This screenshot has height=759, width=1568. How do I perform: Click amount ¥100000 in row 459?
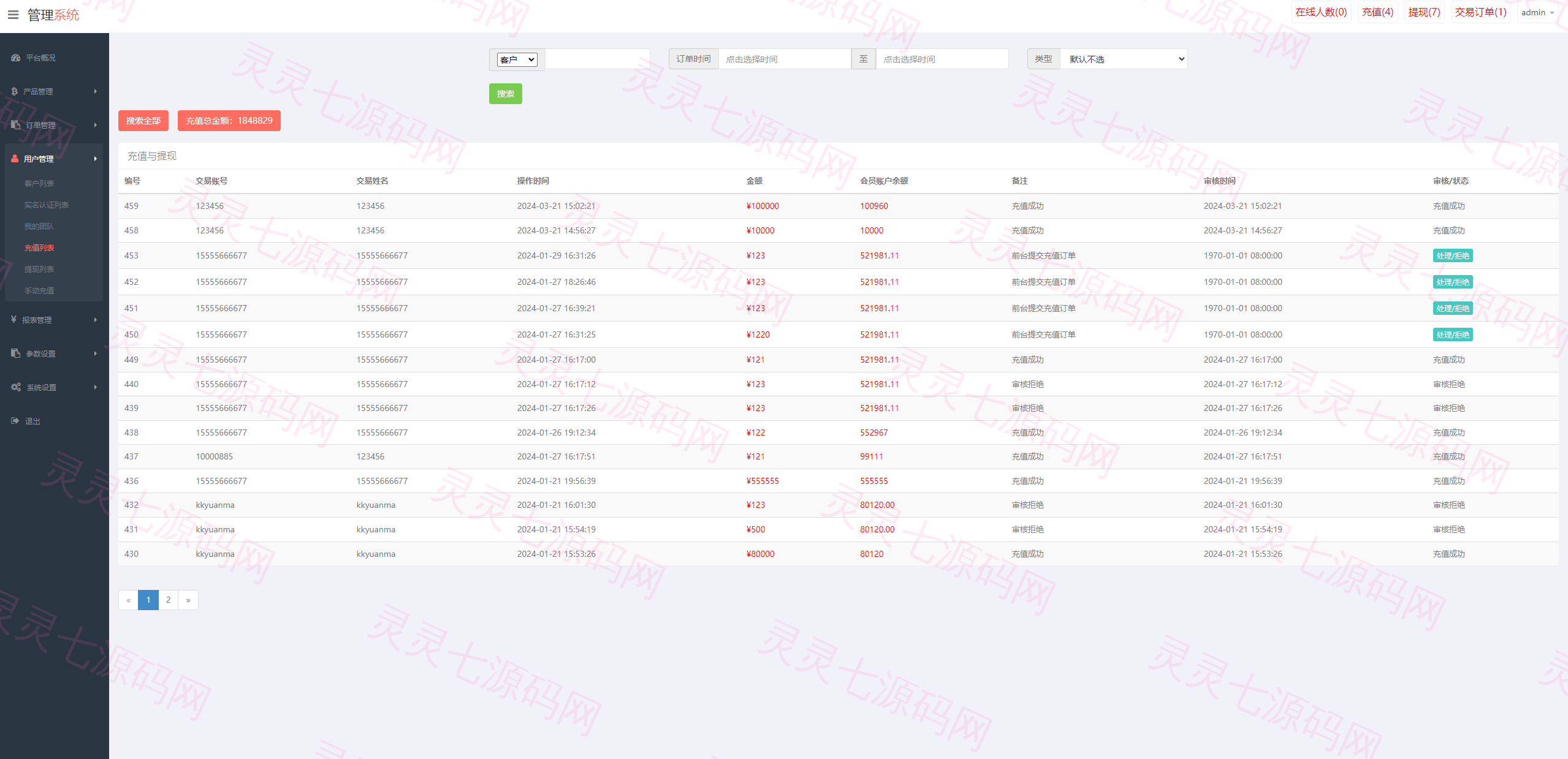(763, 206)
